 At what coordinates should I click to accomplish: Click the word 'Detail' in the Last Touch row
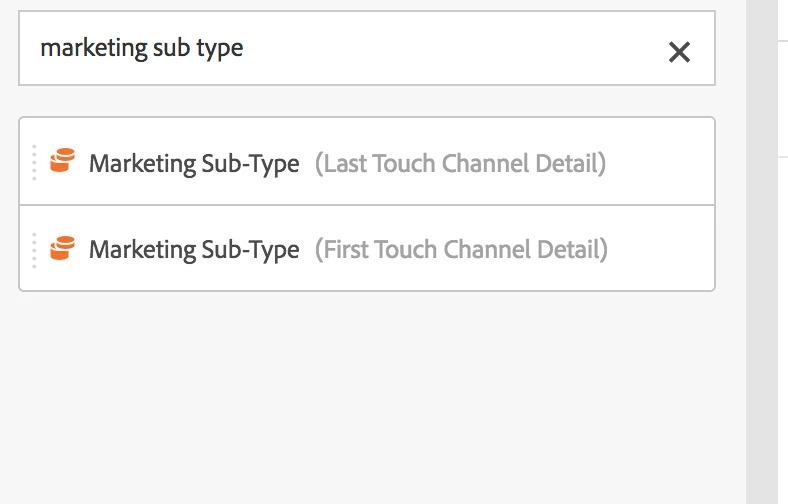(x=572, y=163)
